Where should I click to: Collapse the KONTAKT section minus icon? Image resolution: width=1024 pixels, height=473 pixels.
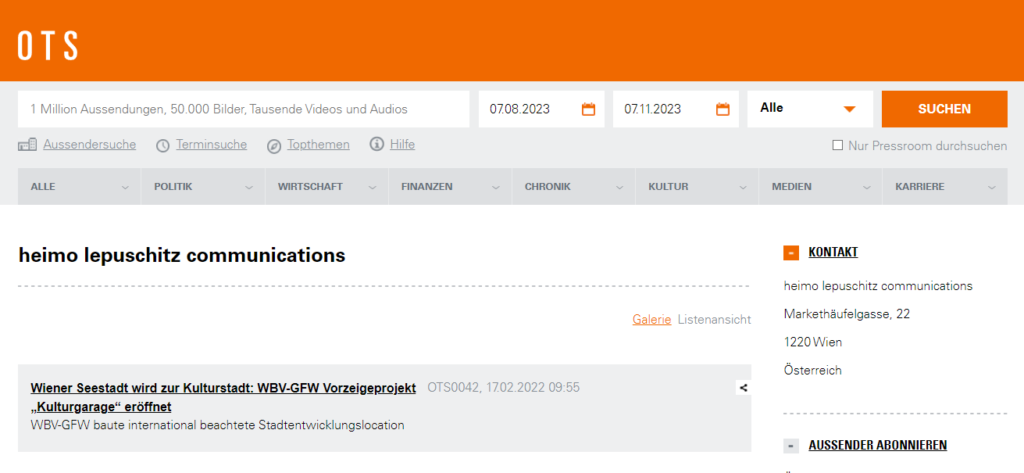[791, 252]
